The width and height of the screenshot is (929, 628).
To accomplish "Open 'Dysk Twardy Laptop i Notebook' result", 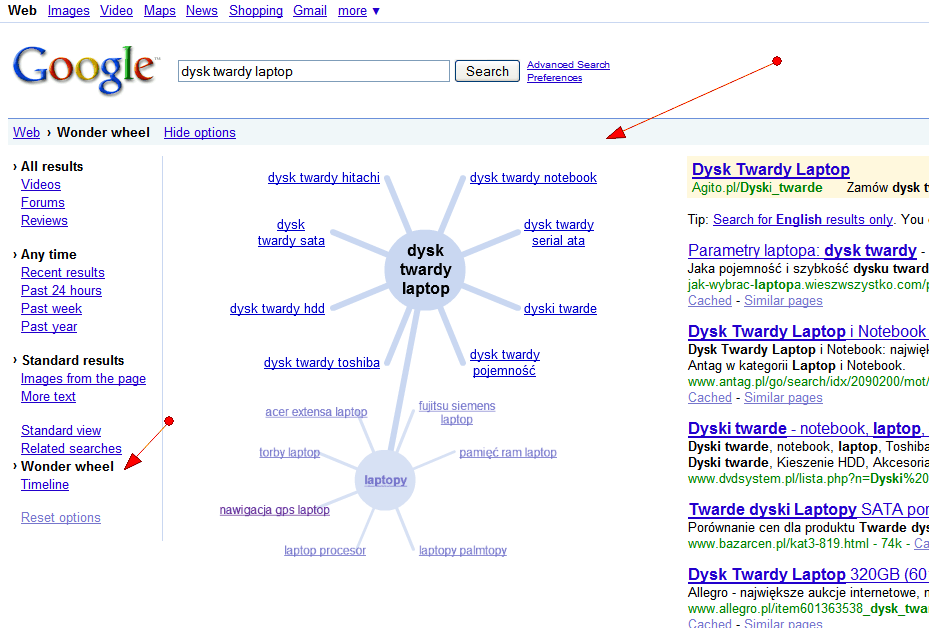I will click(x=806, y=331).
